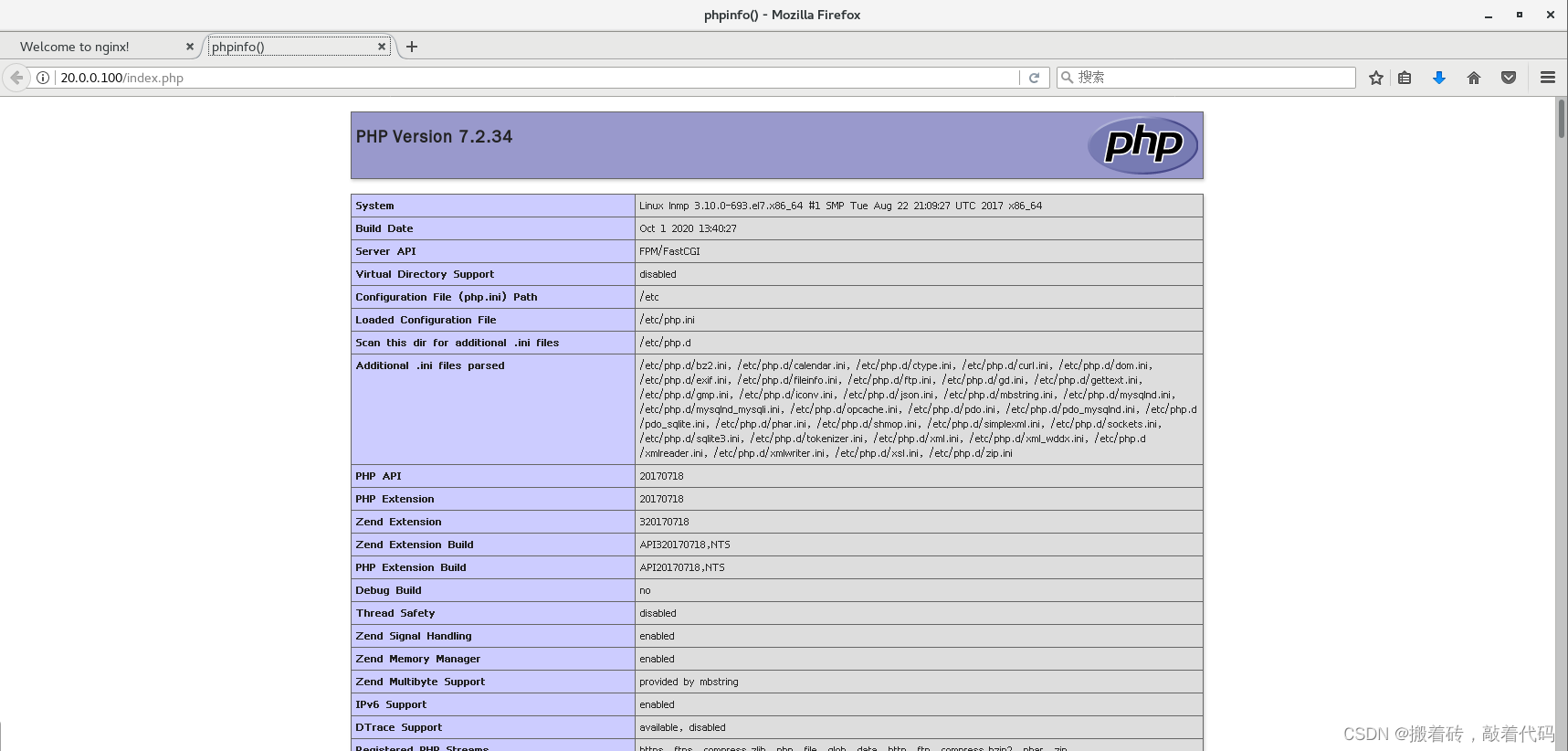Click the FPM/FastCGI value
The height and width of the screenshot is (751, 1568).
click(669, 251)
